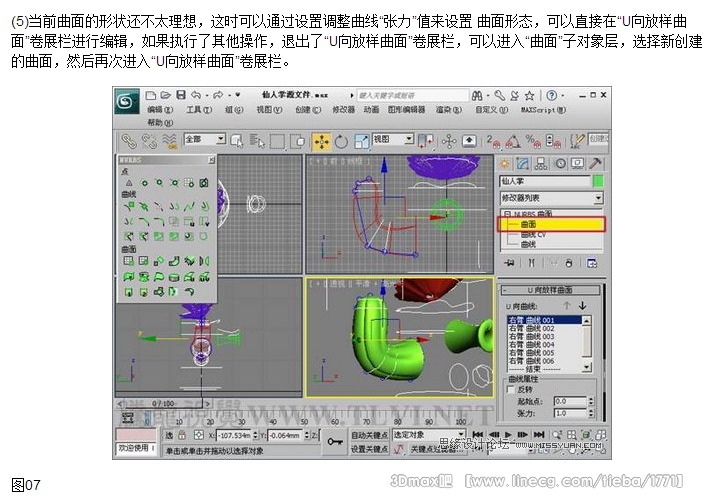This screenshot has width=712, height=498.
Task: Click the Play Animation button
Action: (509, 434)
